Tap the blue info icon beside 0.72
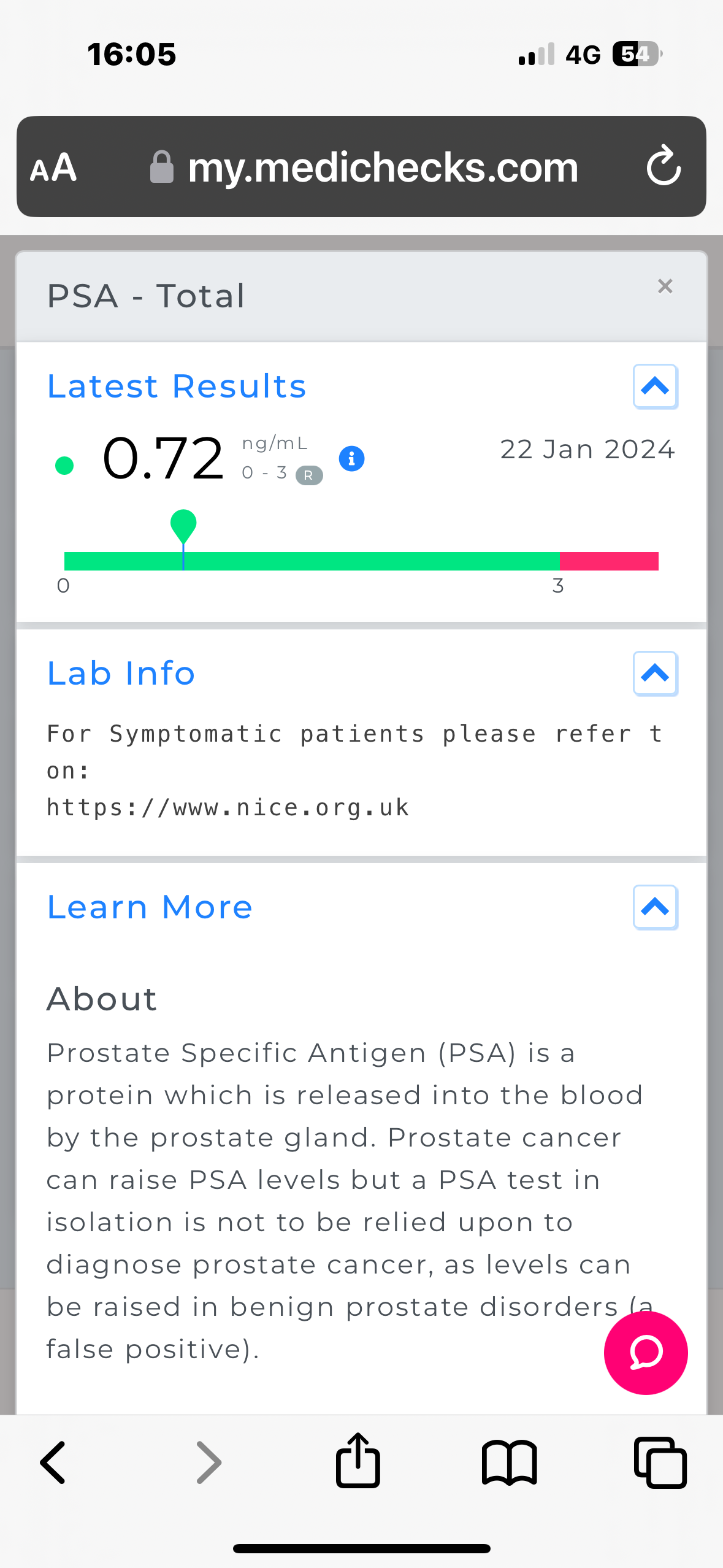723x1568 pixels. (x=351, y=458)
